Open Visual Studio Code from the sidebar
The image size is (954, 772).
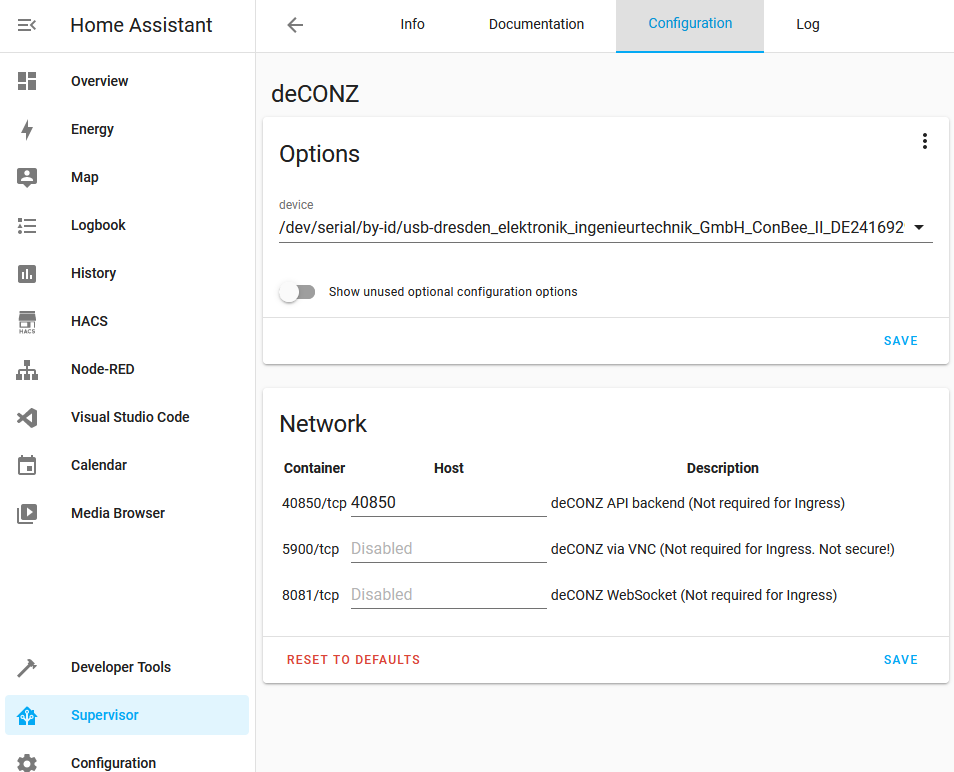127,417
